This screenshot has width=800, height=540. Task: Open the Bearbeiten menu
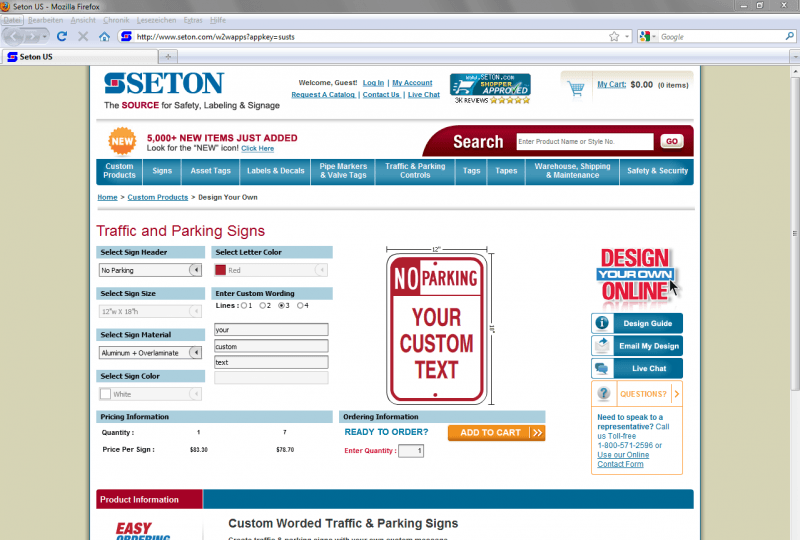(x=45, y=20)
